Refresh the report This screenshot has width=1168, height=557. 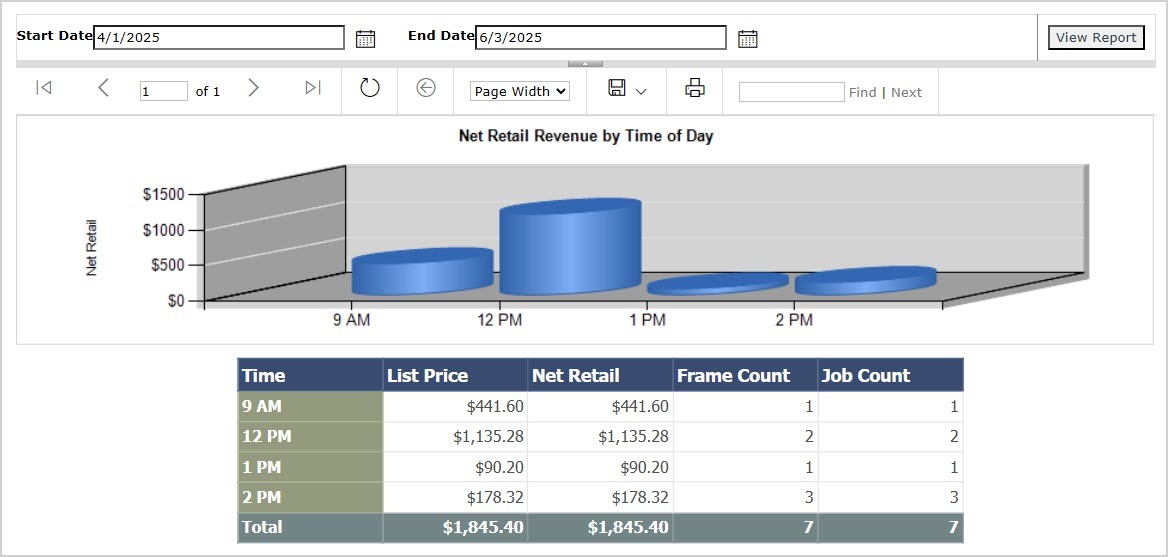[369, 88]
